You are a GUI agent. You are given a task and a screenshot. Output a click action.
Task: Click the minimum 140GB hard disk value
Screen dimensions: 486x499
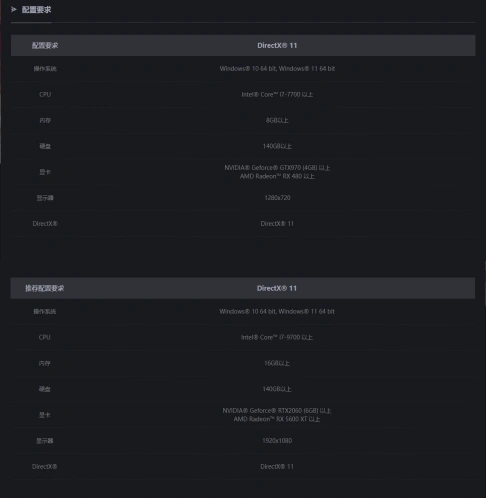coord(277,146)
